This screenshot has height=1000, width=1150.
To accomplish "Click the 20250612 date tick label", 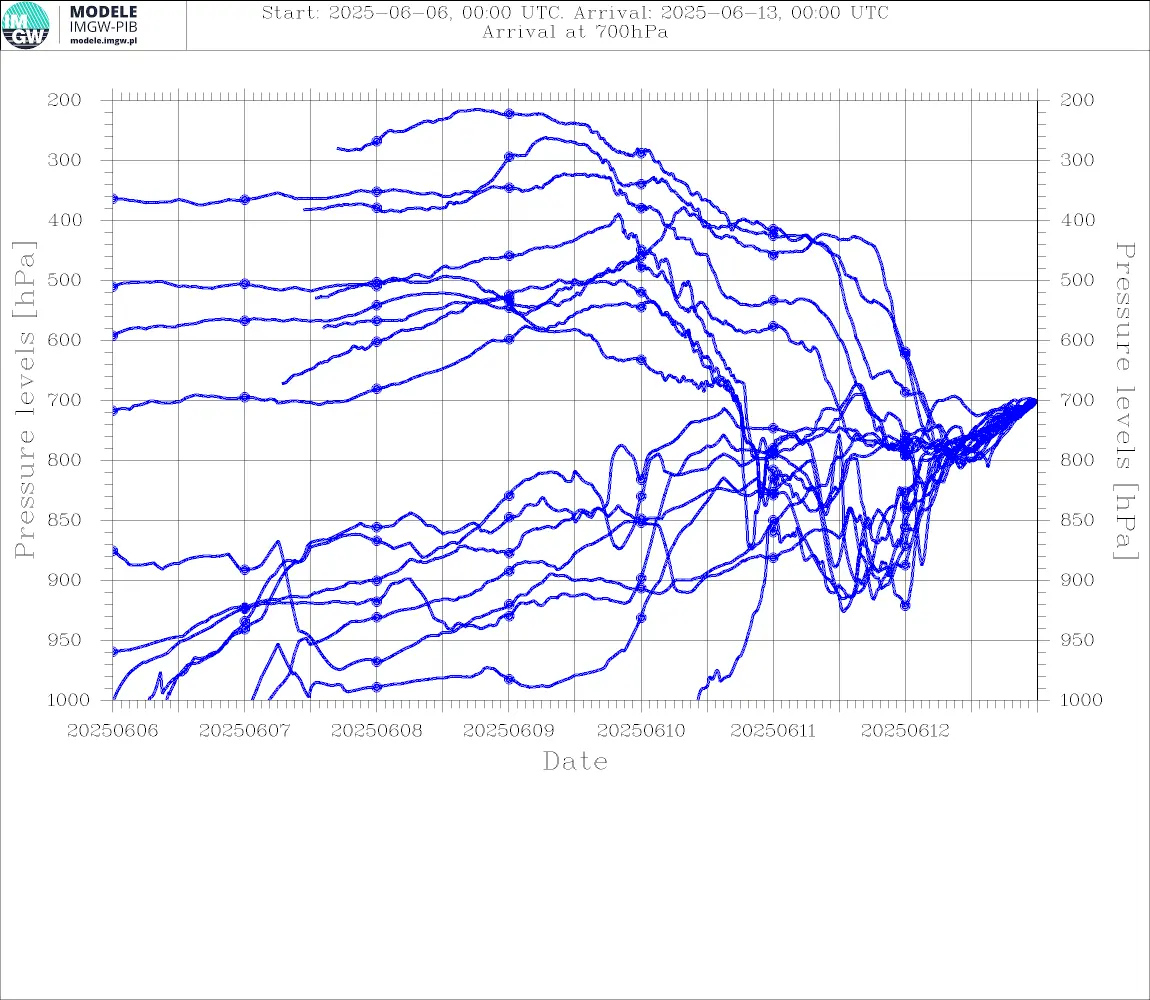I will [905, 731].
